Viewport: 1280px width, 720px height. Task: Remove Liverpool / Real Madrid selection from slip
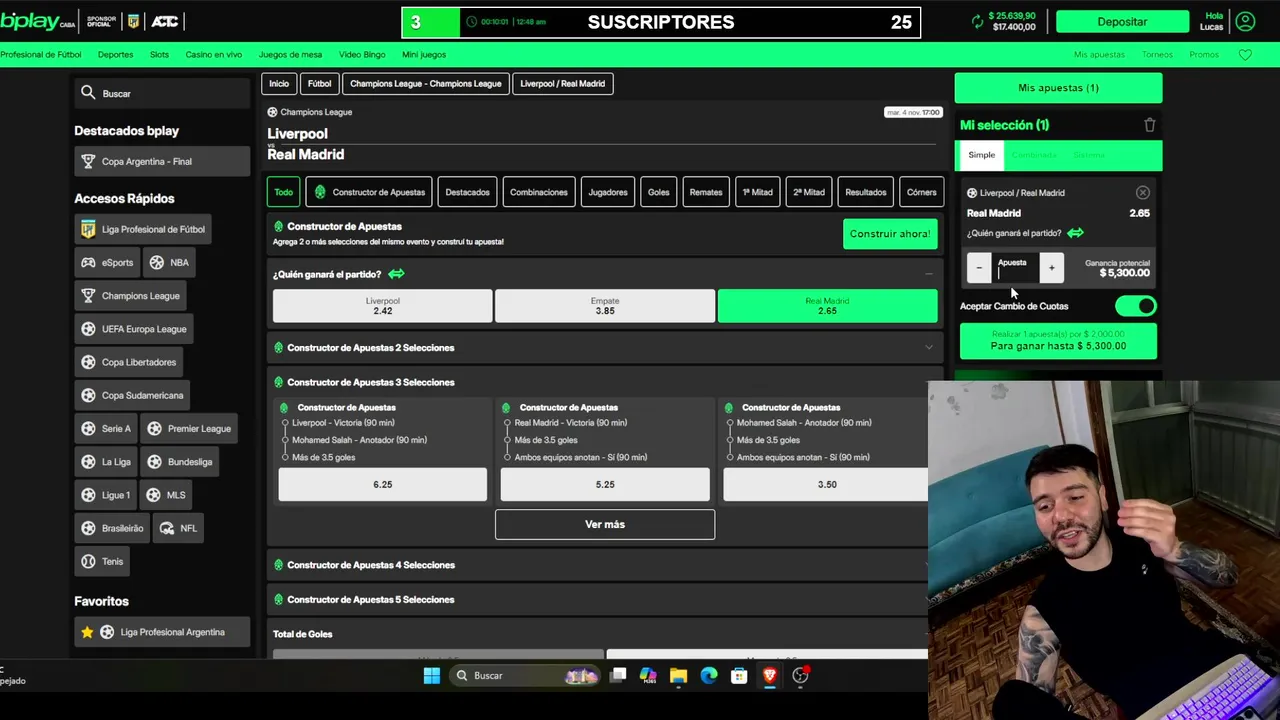point(1142,192)
